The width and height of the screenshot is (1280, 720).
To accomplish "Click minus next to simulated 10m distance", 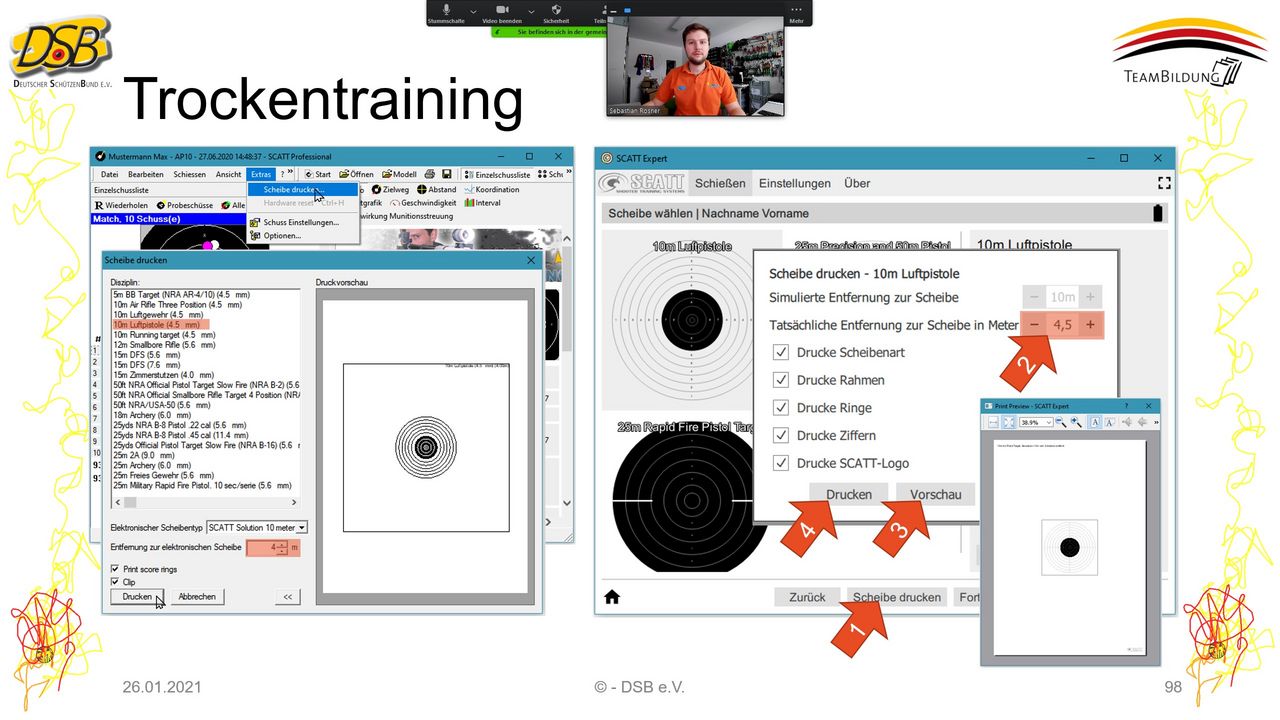I will [1034, 297].
